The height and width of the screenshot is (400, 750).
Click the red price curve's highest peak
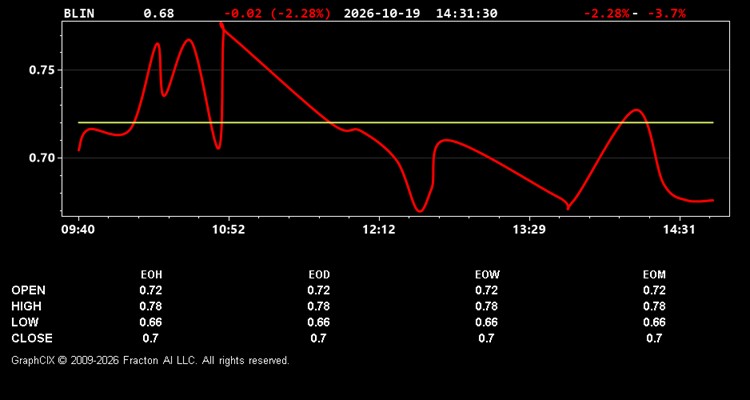(221, 23)
